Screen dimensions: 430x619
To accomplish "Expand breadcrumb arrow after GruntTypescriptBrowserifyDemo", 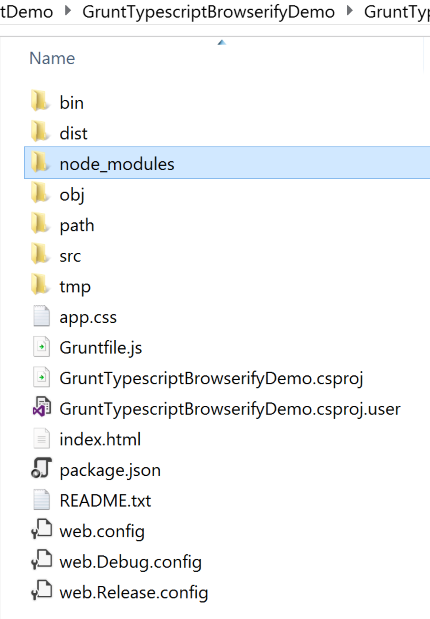I will coord(350,11).
